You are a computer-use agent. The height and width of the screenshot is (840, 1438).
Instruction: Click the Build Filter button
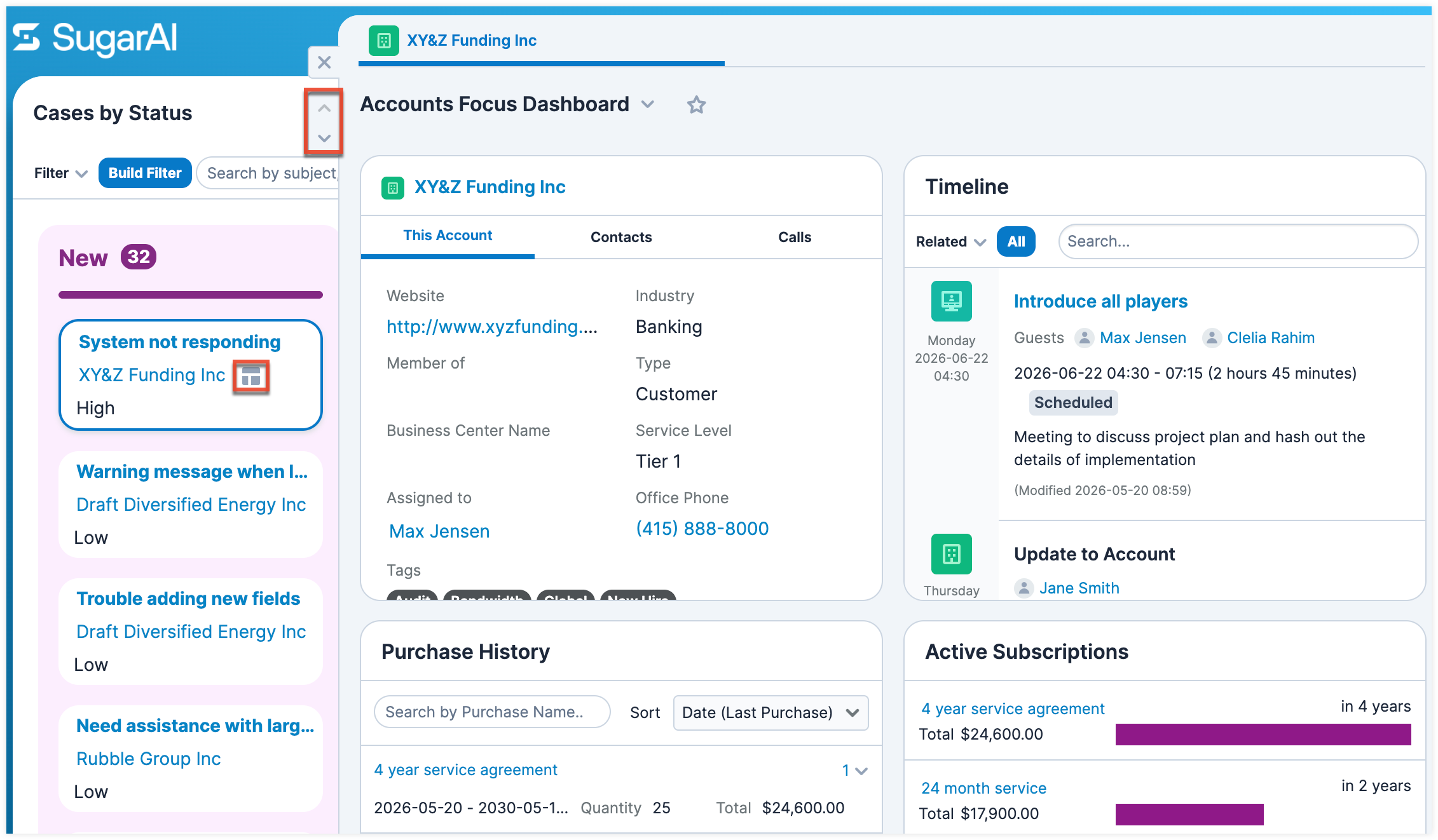[145, 173]
